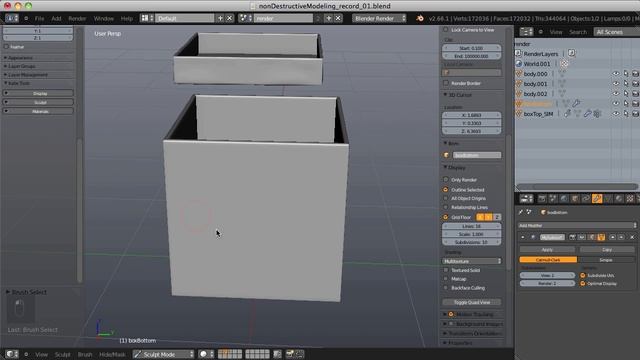640x360 pixels.
Task: Delete the Default screen layout
Action: pos(229,18)
